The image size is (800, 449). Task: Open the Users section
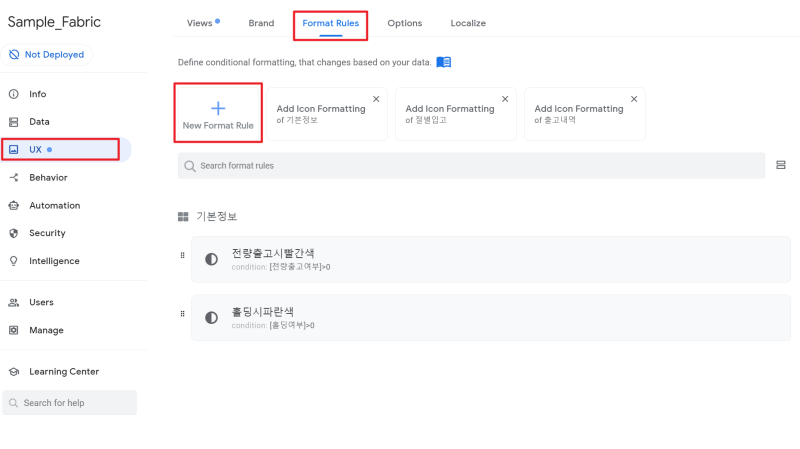[x=41, y=302]
